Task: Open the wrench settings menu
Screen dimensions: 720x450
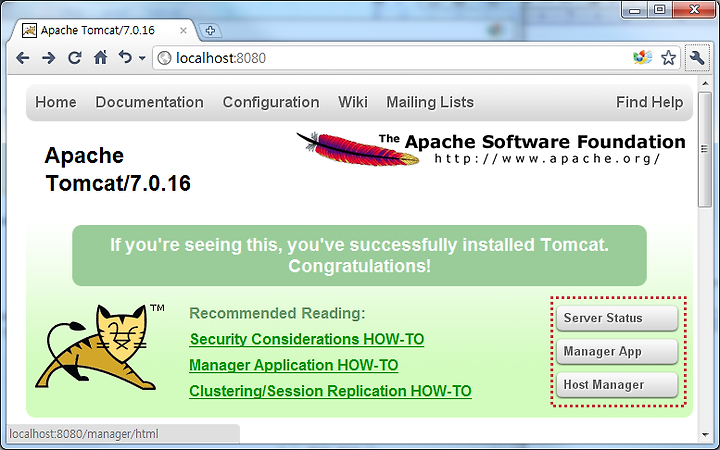Action: (x=697, y=58)
